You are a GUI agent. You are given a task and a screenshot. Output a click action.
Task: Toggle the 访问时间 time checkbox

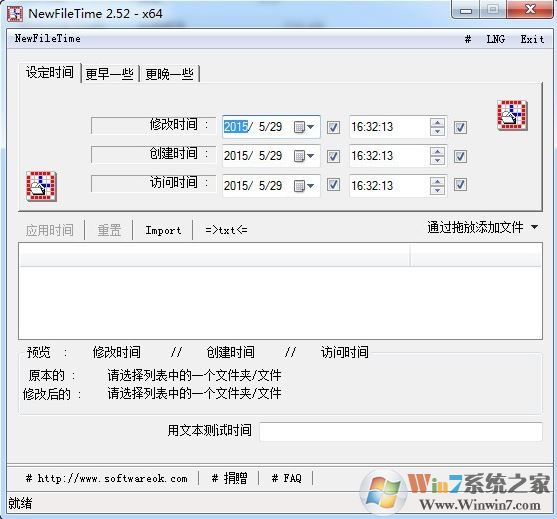(x=460, y=185)
